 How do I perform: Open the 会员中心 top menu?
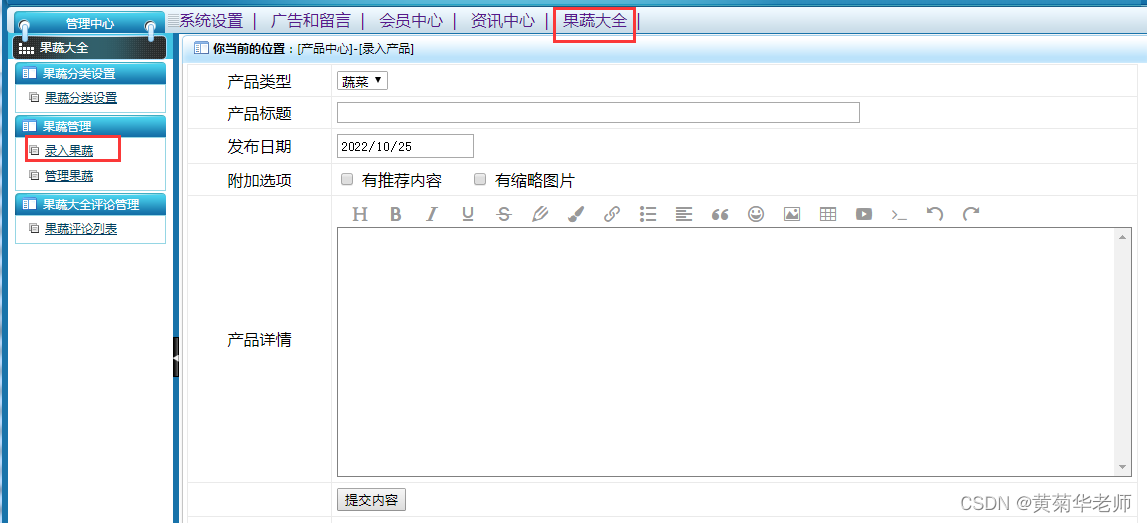(411, 20)
